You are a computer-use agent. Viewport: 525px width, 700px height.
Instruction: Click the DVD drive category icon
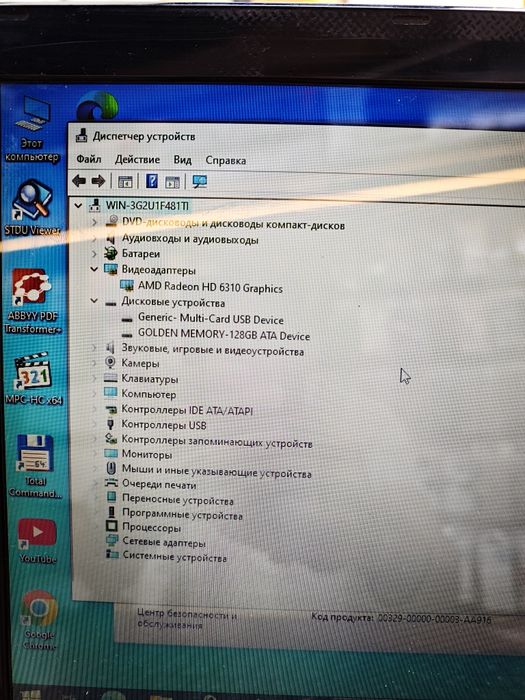(112, 221)
